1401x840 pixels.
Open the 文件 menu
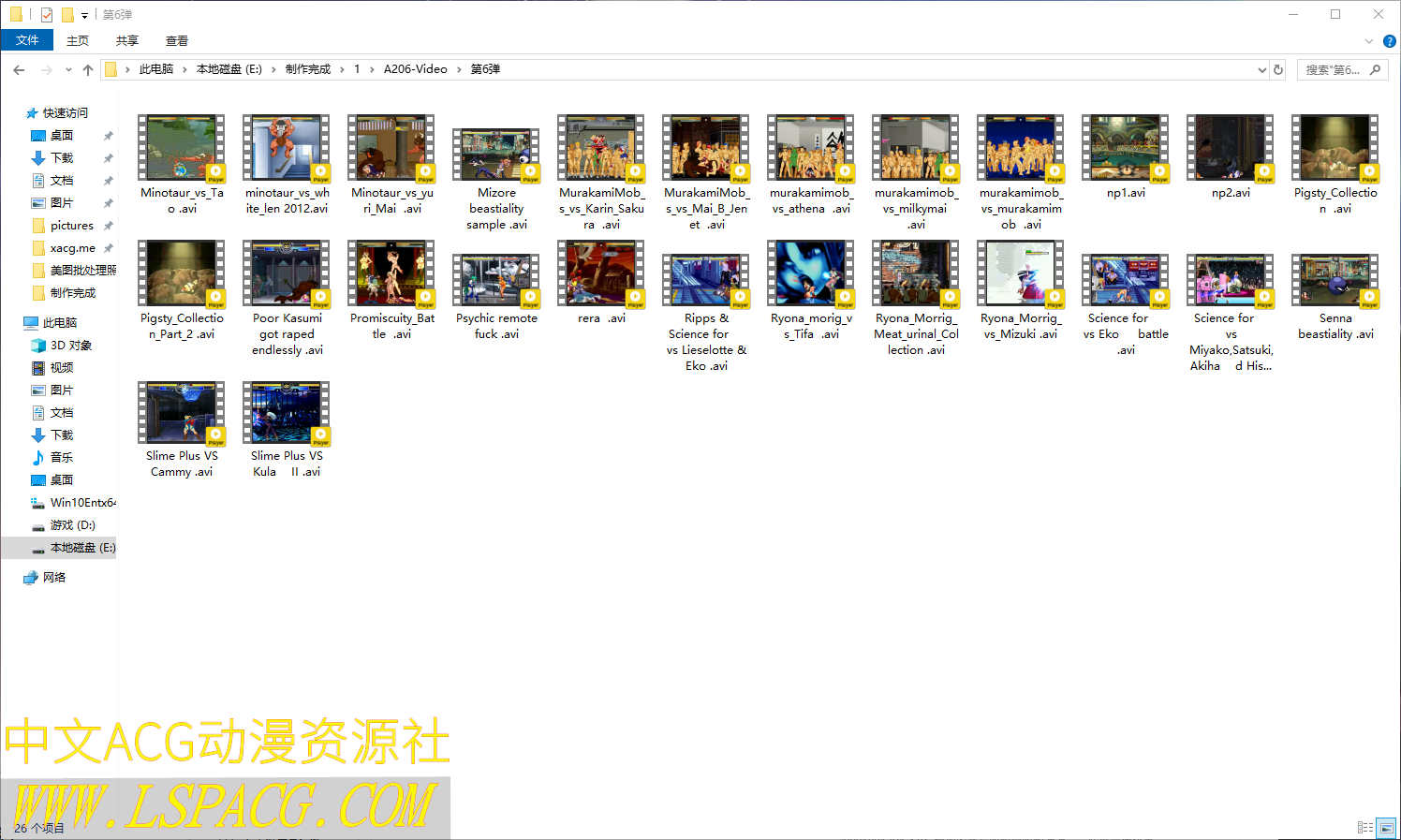tap(27, 40)
